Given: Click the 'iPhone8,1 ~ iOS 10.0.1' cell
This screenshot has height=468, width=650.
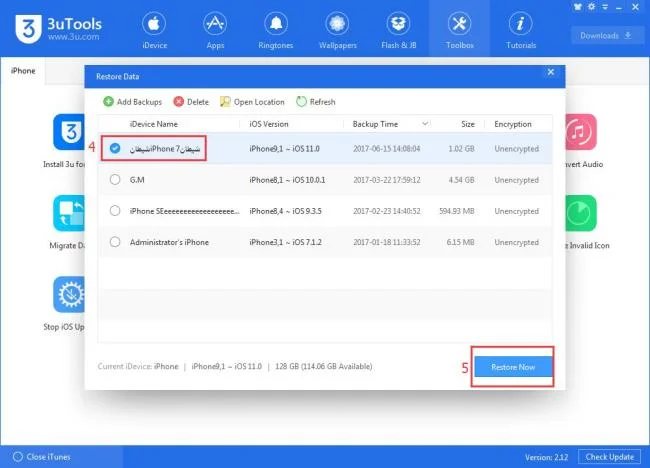Looking at the screenshot, I should tap(287, 180).
